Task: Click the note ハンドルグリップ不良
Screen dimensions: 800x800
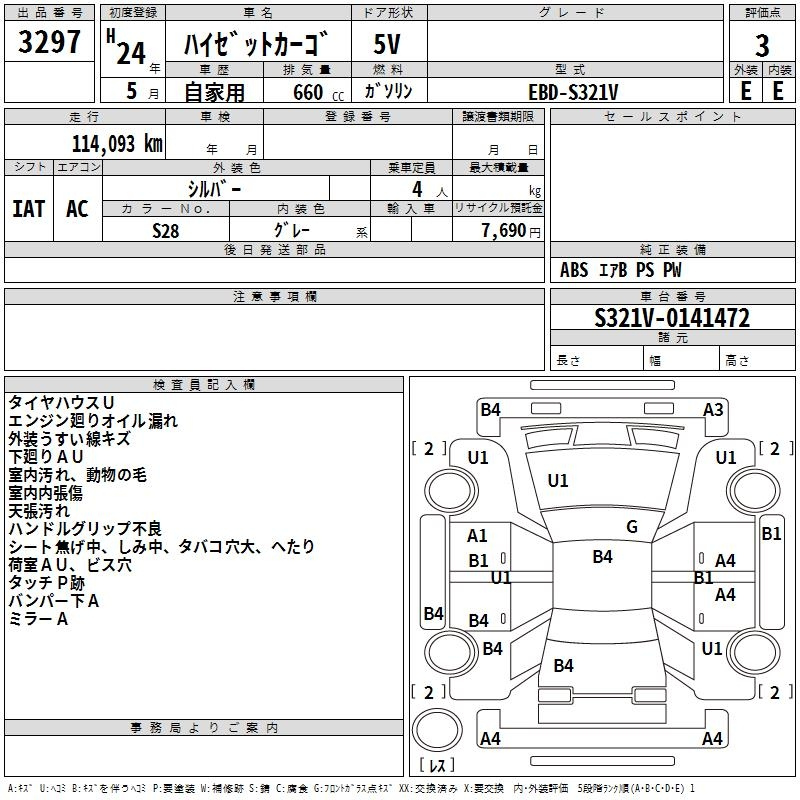Action: [x=85, y=529]
